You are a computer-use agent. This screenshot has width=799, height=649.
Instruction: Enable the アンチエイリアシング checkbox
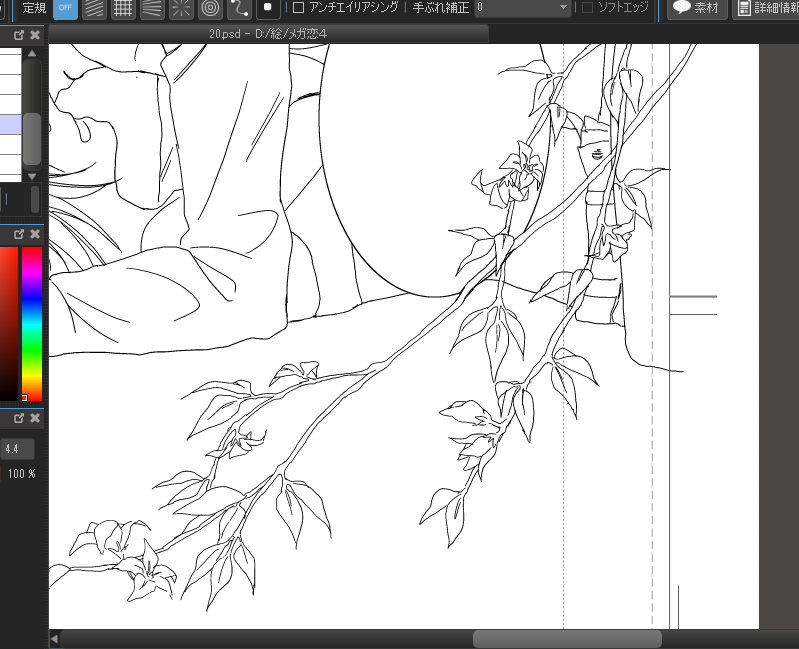tap(299, 7)
